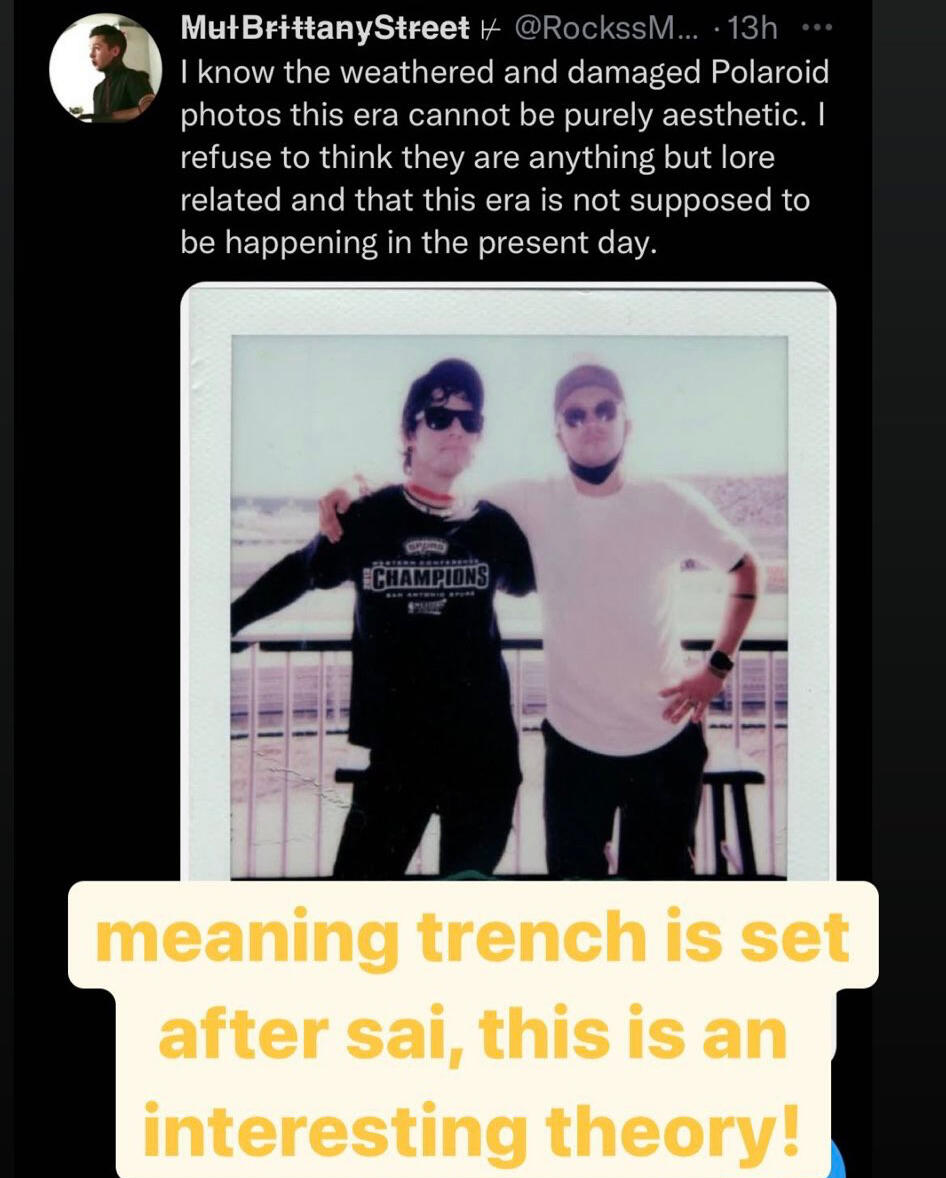
Task: Click the red bandana around the person's neck
Action: (x=431, y=494)
